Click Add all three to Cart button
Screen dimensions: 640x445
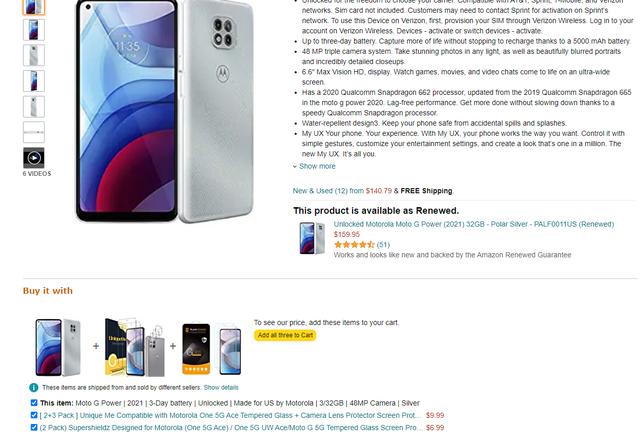coord(285,335)
